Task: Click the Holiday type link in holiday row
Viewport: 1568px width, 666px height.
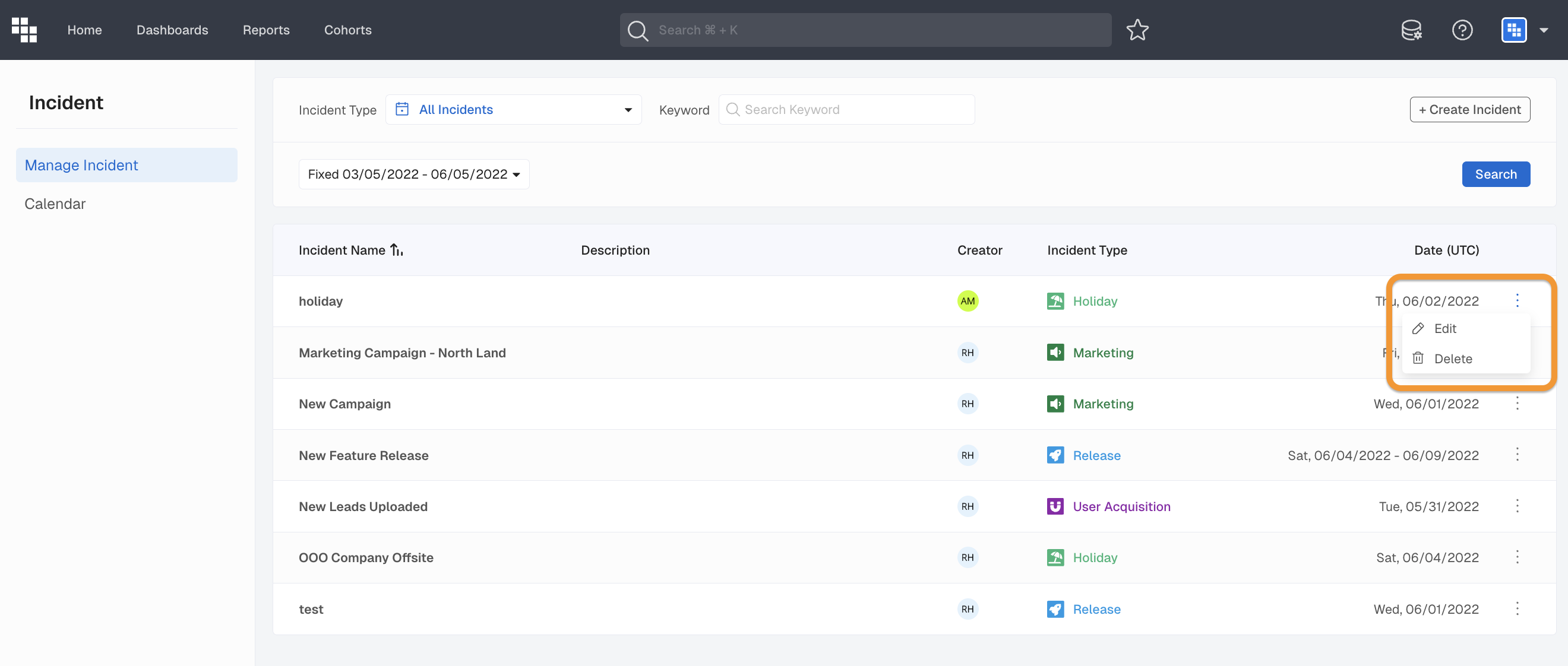Action: click(1095, 301)
